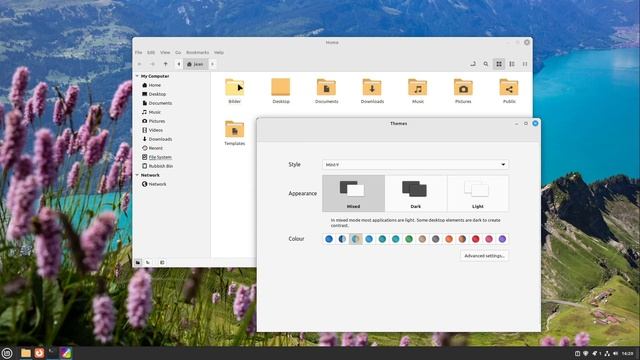This screenshot has height=360, width=640.
Task: Switch file manager to compact view
Action: point(525,64)
